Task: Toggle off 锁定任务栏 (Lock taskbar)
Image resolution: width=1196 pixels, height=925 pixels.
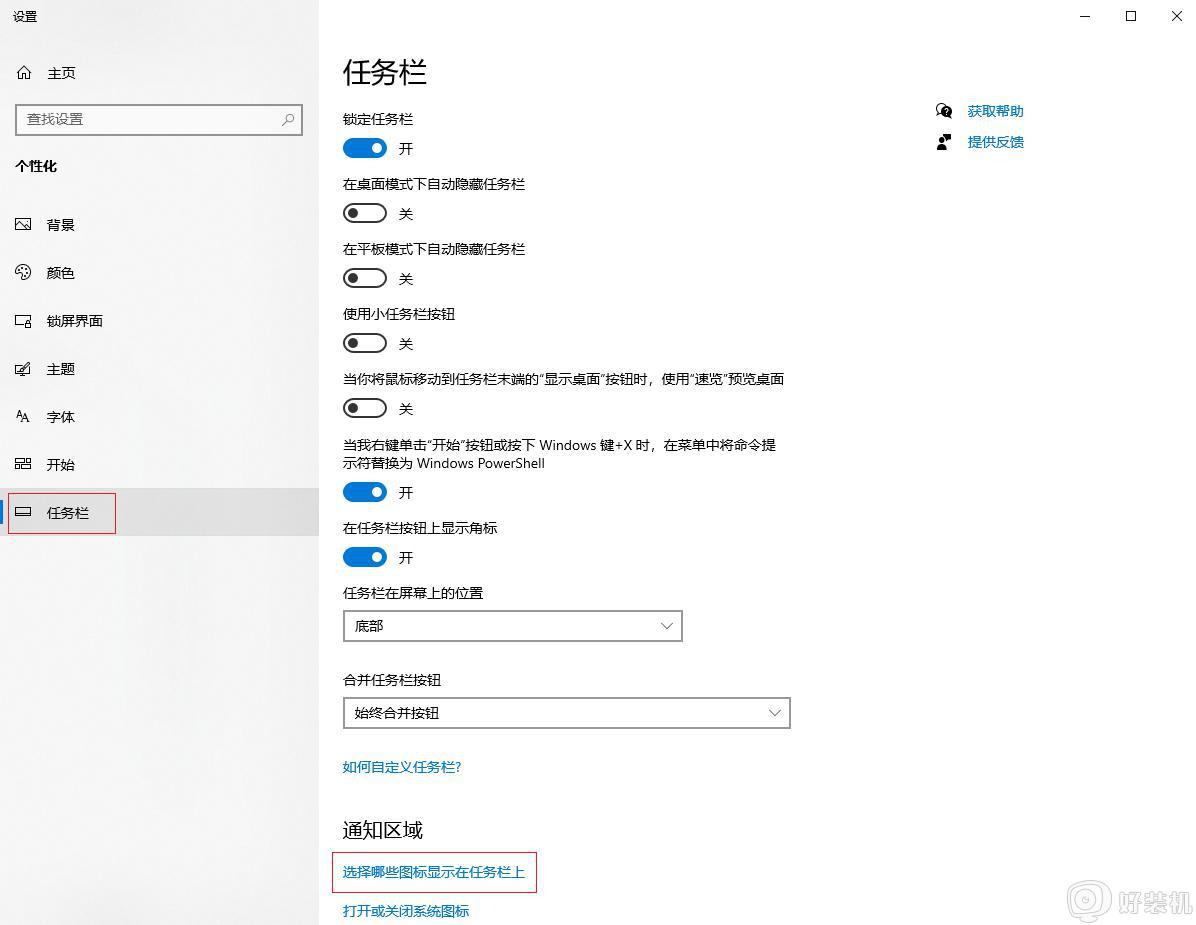Action: [364, 147]
